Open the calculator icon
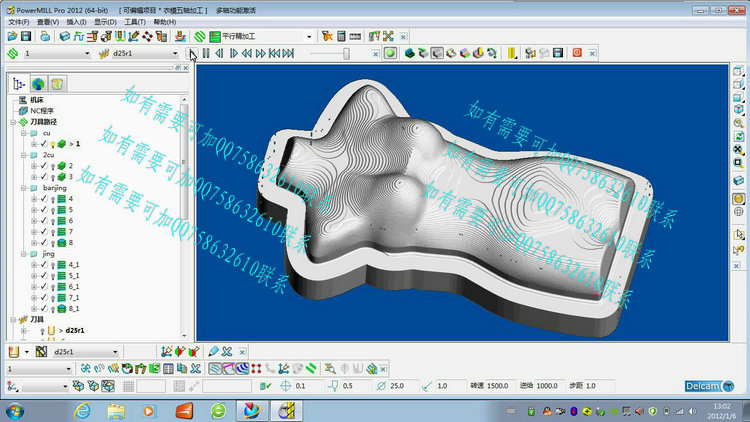 coord(341,36)
